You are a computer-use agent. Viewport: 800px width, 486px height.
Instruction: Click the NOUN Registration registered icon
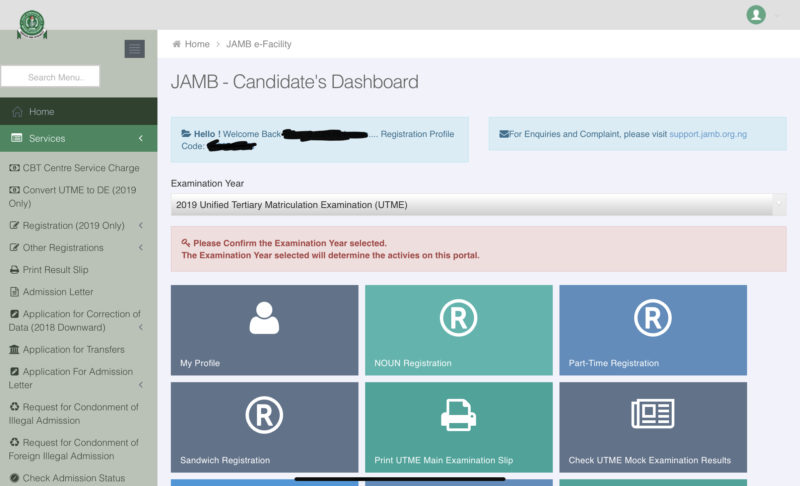pos(459,318)
